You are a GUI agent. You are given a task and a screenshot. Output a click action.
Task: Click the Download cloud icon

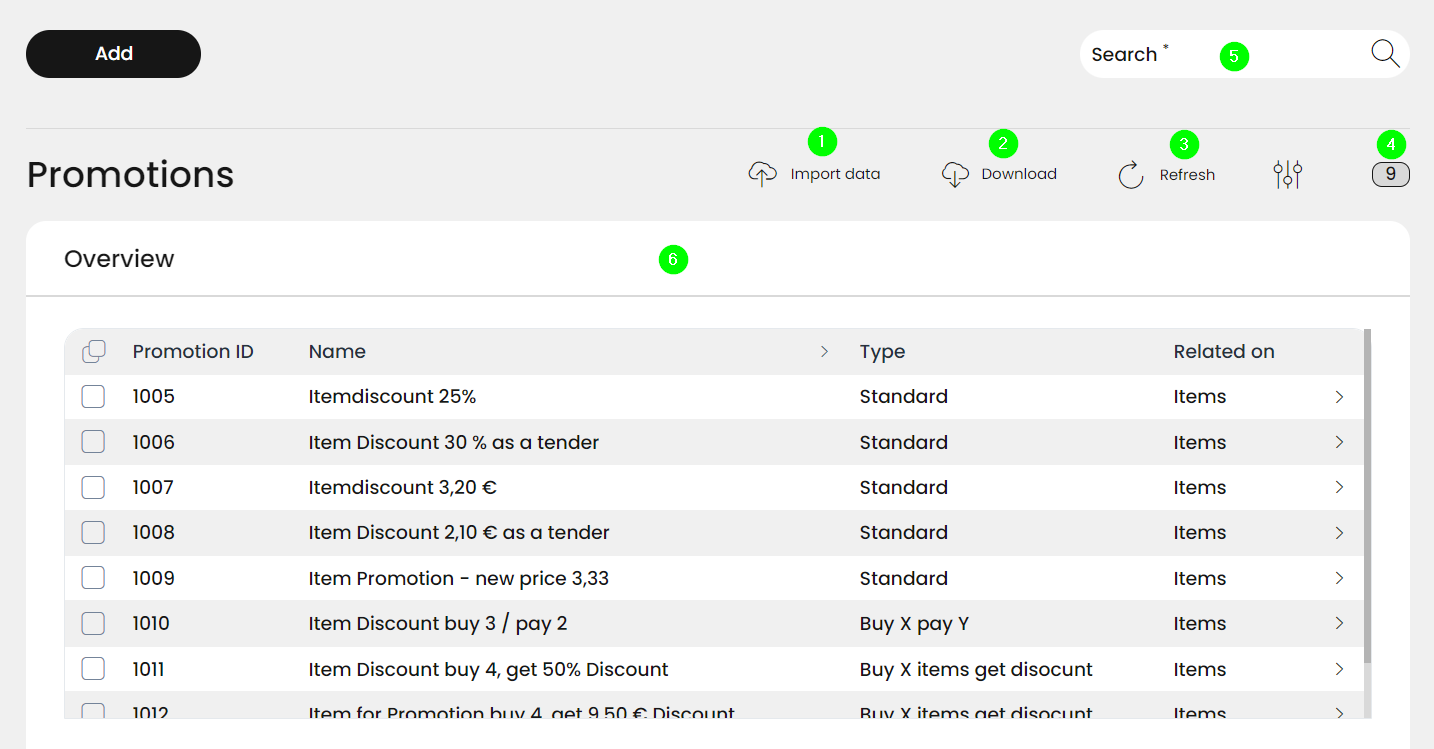[x=955, y=174]
